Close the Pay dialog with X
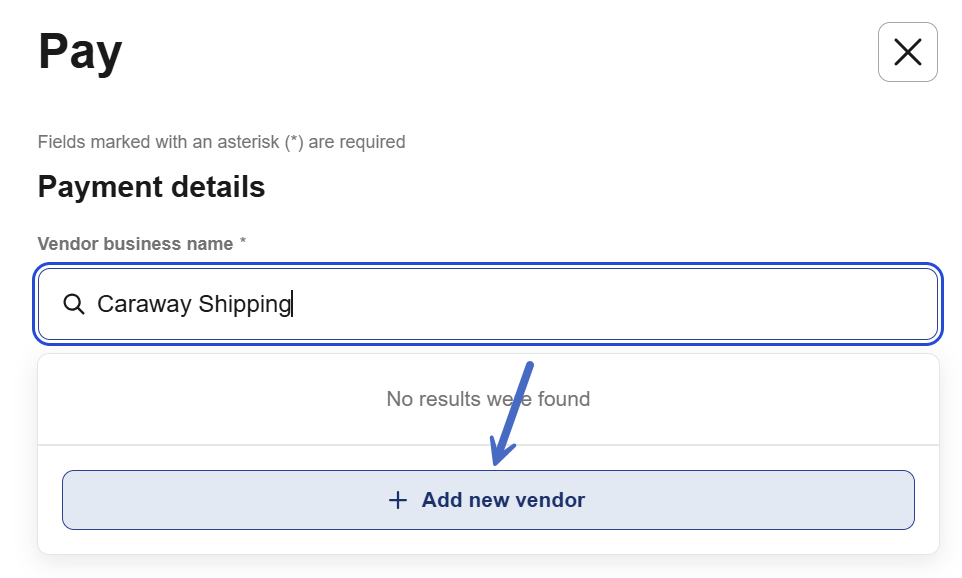 (x=907, y=52)
